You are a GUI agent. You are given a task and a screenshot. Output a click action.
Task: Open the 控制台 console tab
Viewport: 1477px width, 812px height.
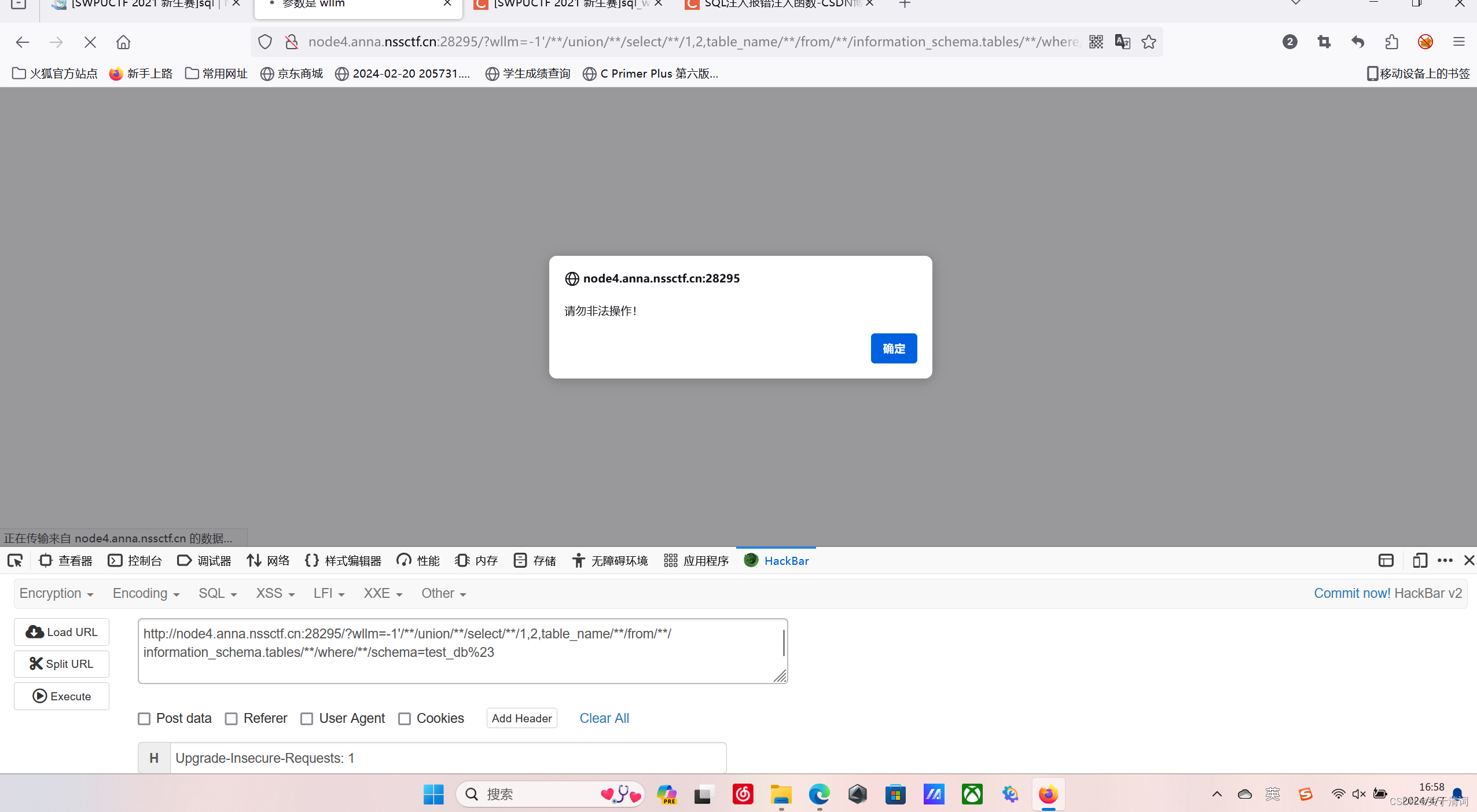tap(135, 560)
